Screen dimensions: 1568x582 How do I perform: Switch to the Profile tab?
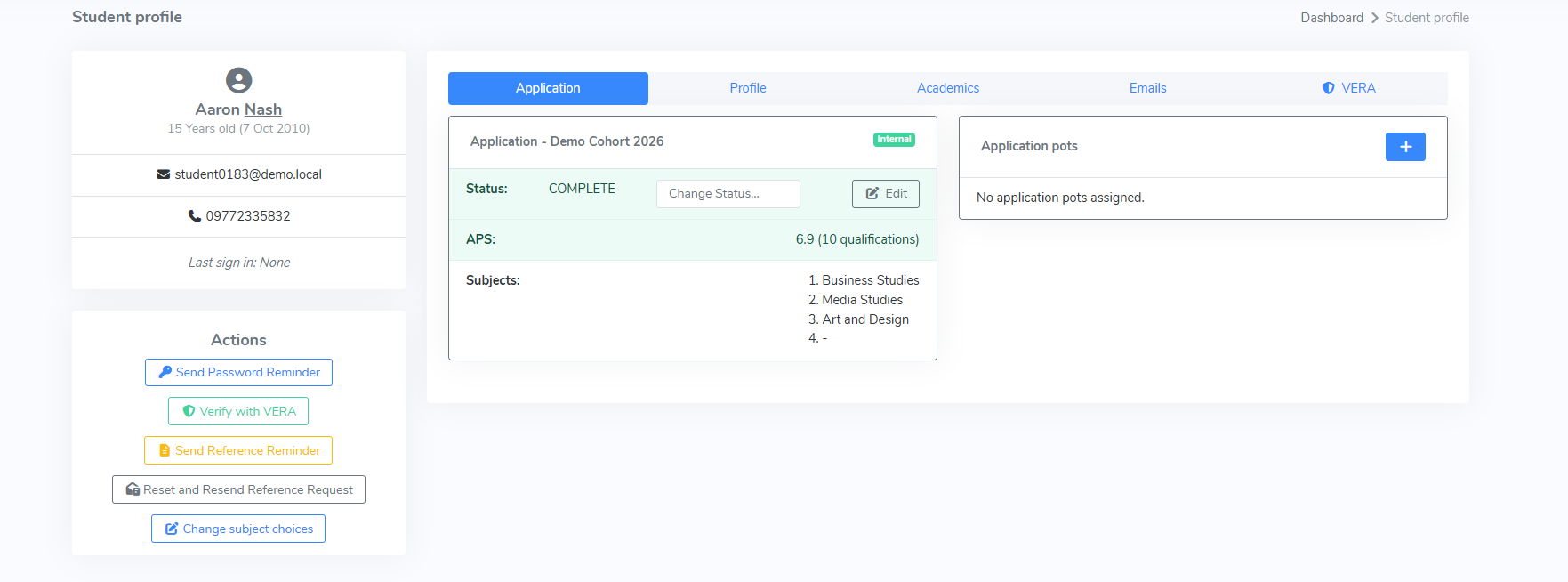(x=748, y=88)
